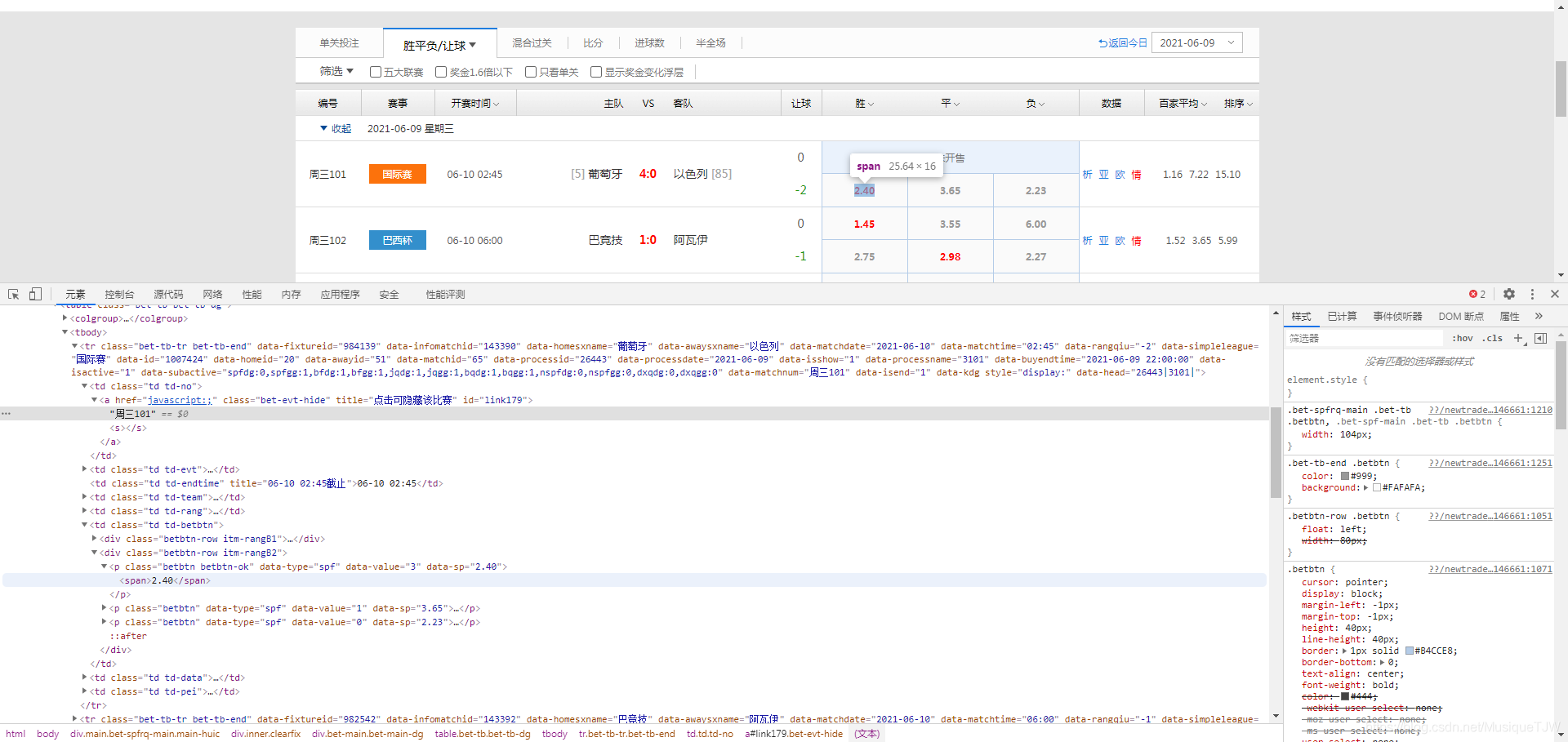Select the span 2.40 line in DOM
This screenshot has width=1568, height=742.
(635, 580)
